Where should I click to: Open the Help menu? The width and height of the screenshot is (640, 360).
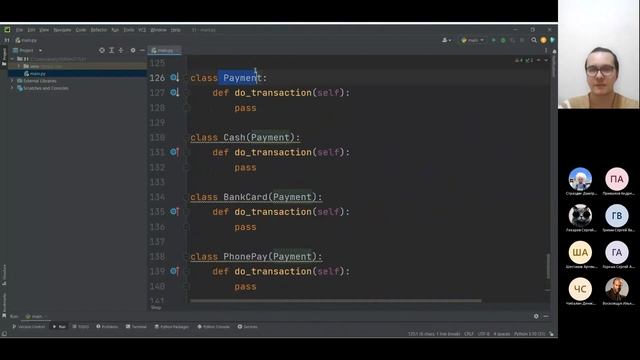pyautogui.click(x=176, y=30)
